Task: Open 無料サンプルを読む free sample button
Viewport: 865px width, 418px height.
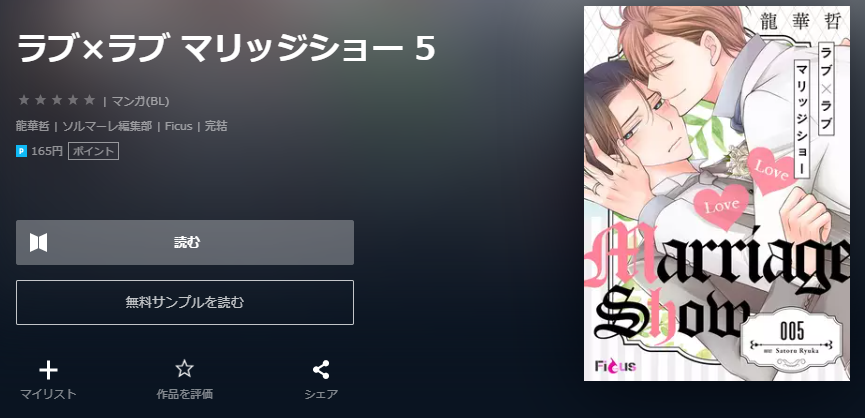Action: point(185,302)
